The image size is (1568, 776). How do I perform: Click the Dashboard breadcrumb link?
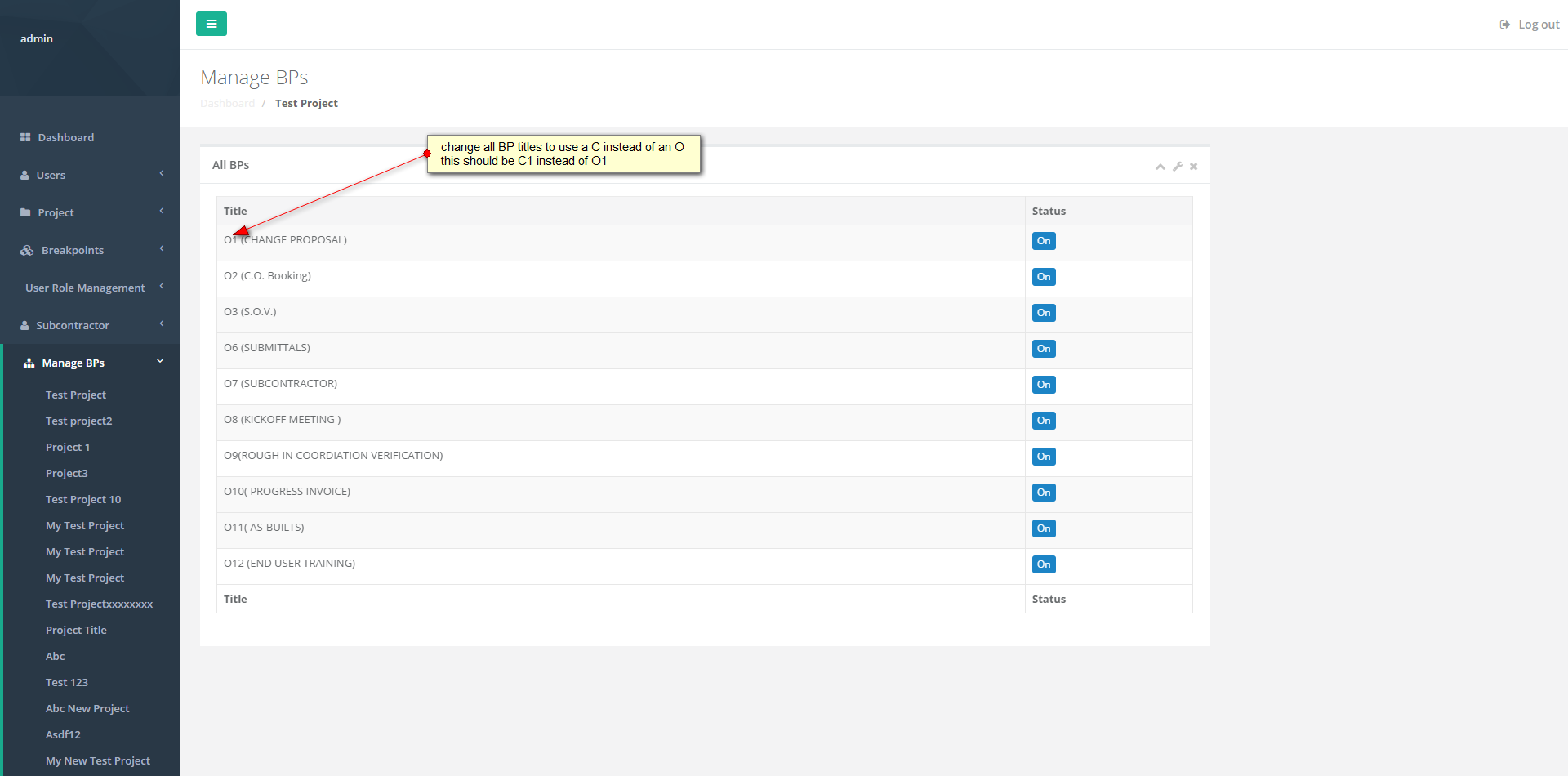pos(227,103)
